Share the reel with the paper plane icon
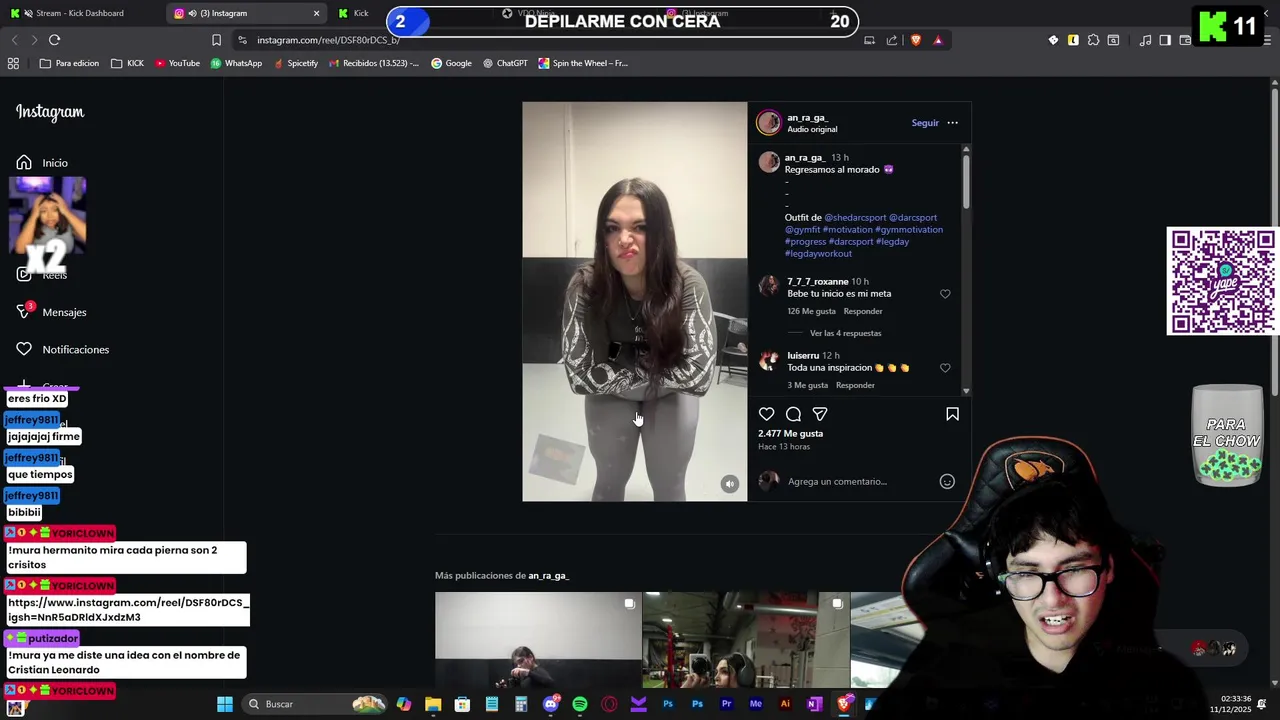Screen dimensions: 1280x720 coord(820,414)
